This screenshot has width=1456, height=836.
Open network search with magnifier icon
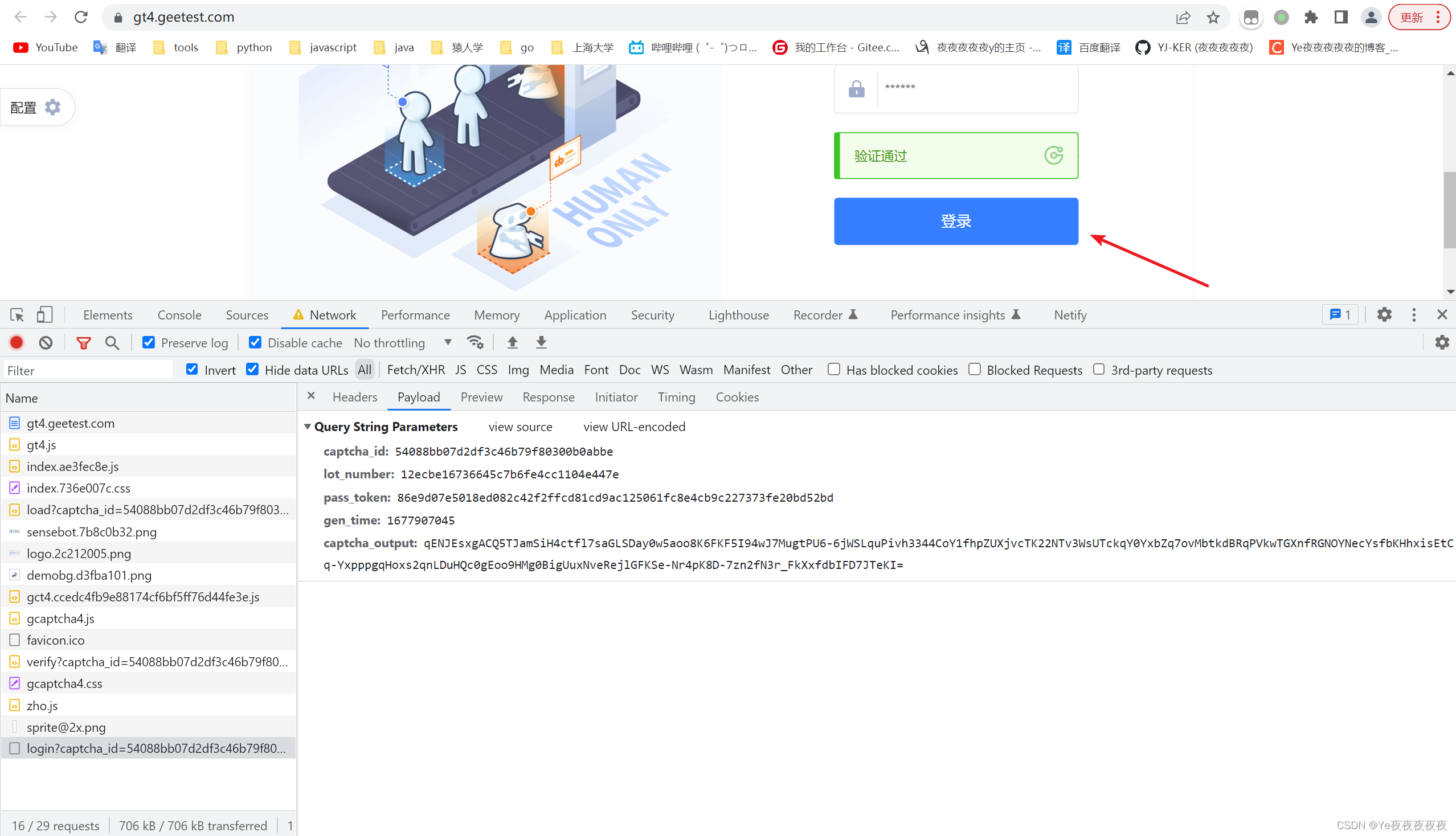tap(113, 343)
